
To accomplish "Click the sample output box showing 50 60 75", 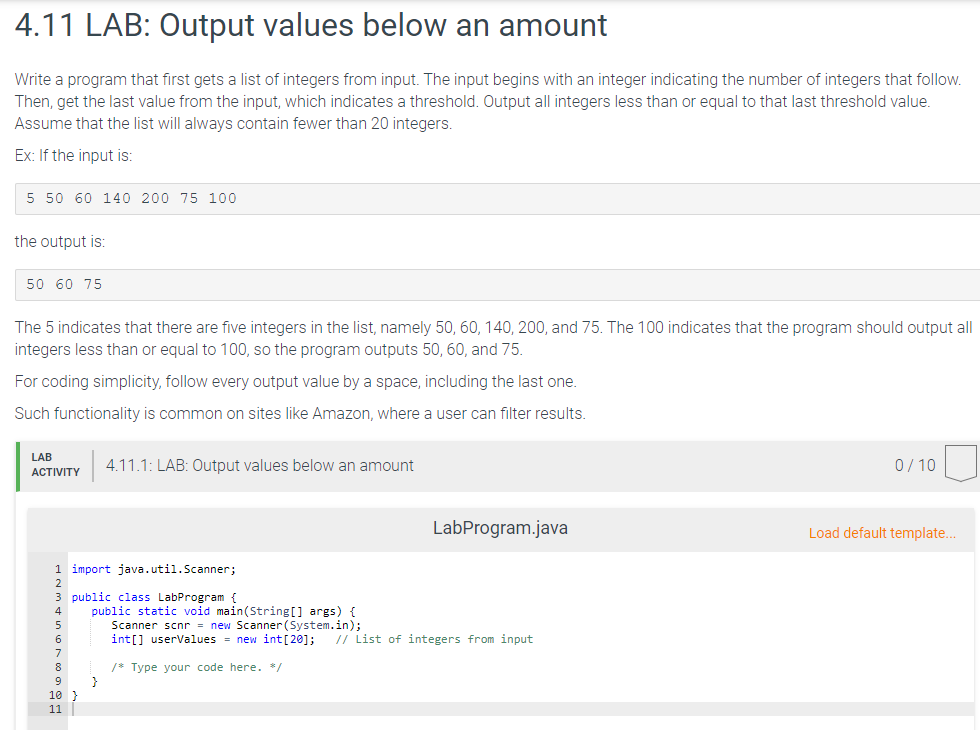I will tap(498, 285).
